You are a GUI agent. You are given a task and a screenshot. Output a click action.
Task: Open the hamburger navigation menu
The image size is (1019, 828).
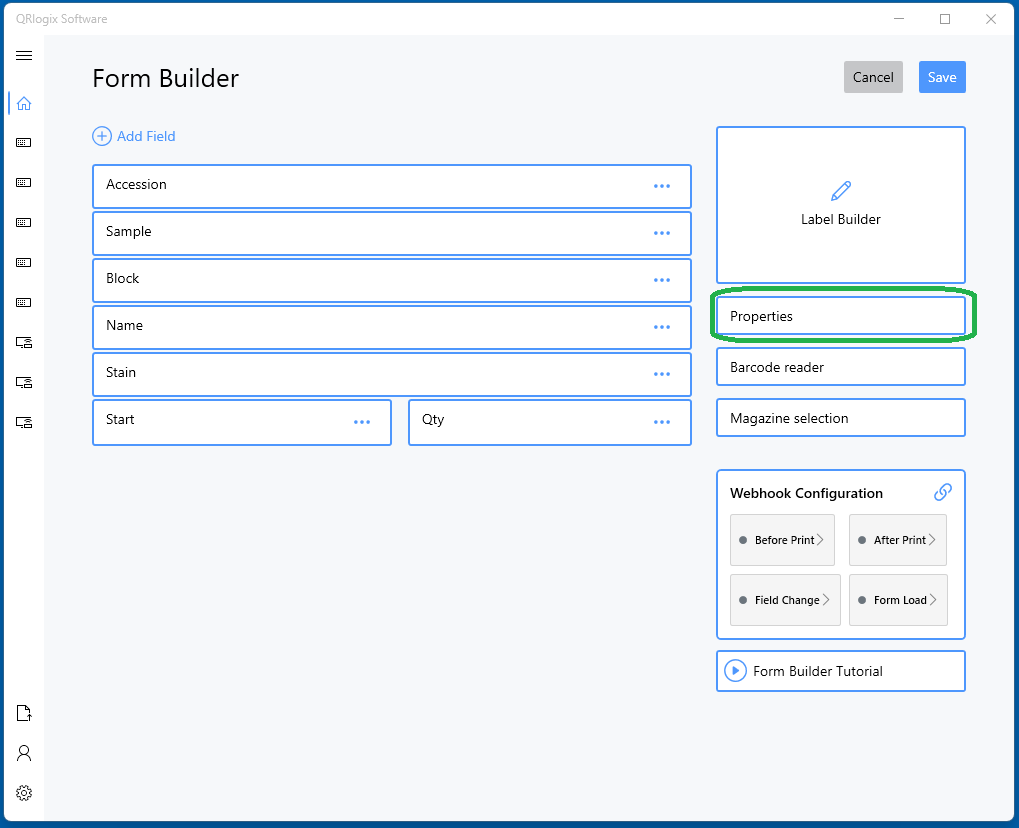[24, 56]
